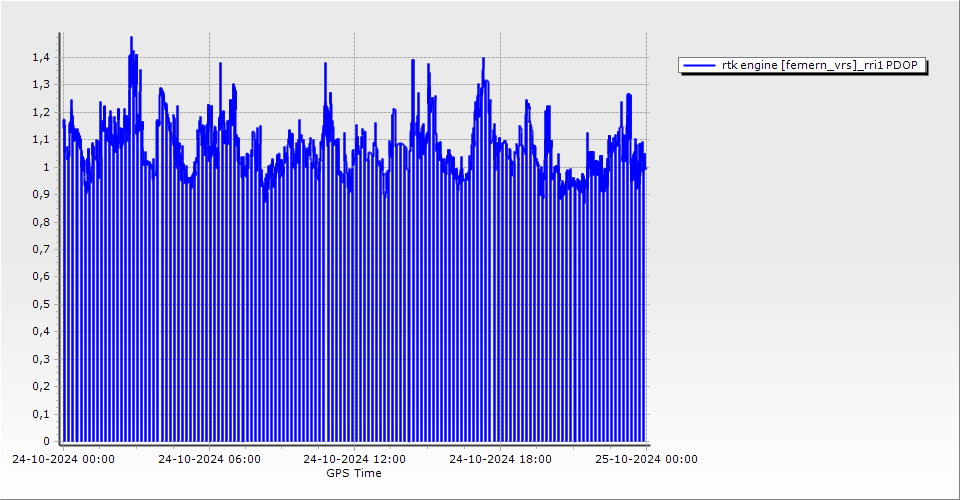The image size is (960, 500).
Task: Click the 1,4 value on the y-axis
Action: click(x=39, y=58)
